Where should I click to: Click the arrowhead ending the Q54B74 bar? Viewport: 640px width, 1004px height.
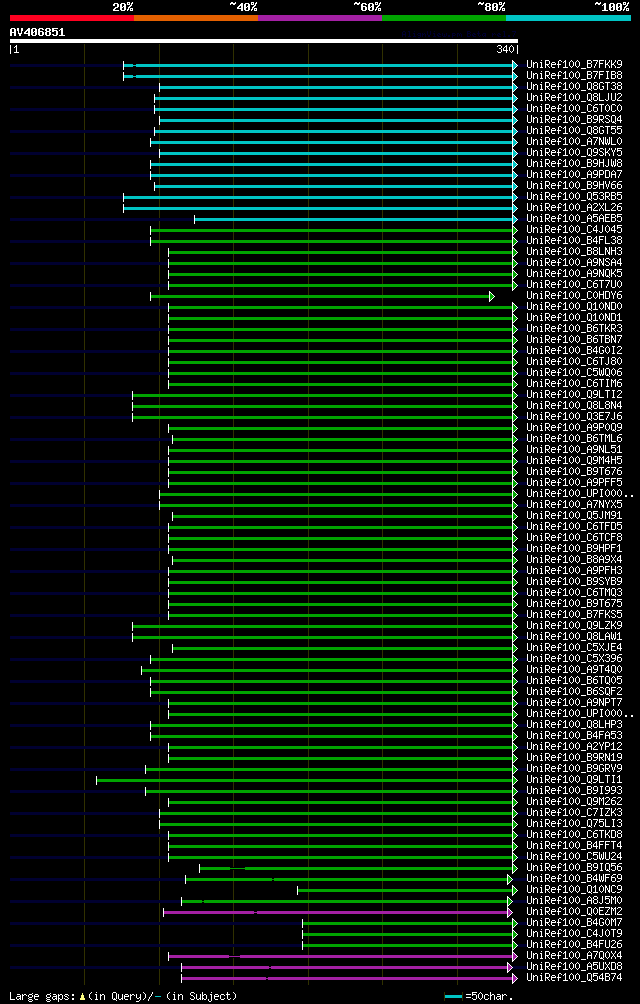pyautogui.click(x=515, y=978)
